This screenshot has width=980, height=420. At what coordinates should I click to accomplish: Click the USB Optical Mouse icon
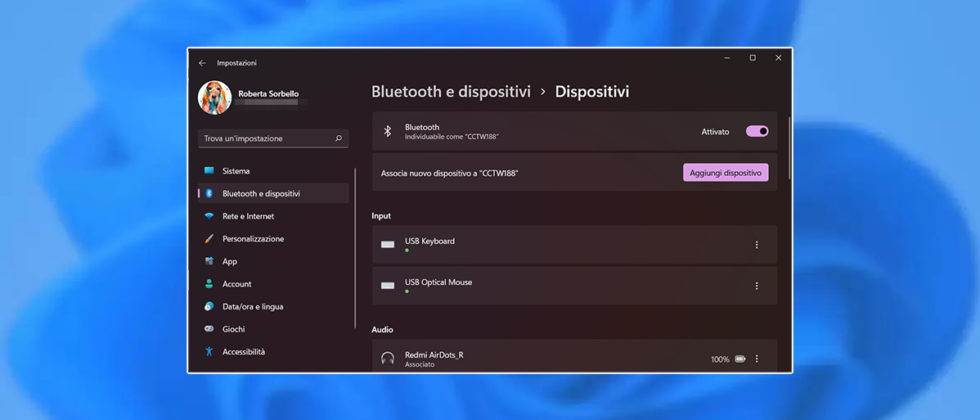pyautogui.click(x=388, y=286)
